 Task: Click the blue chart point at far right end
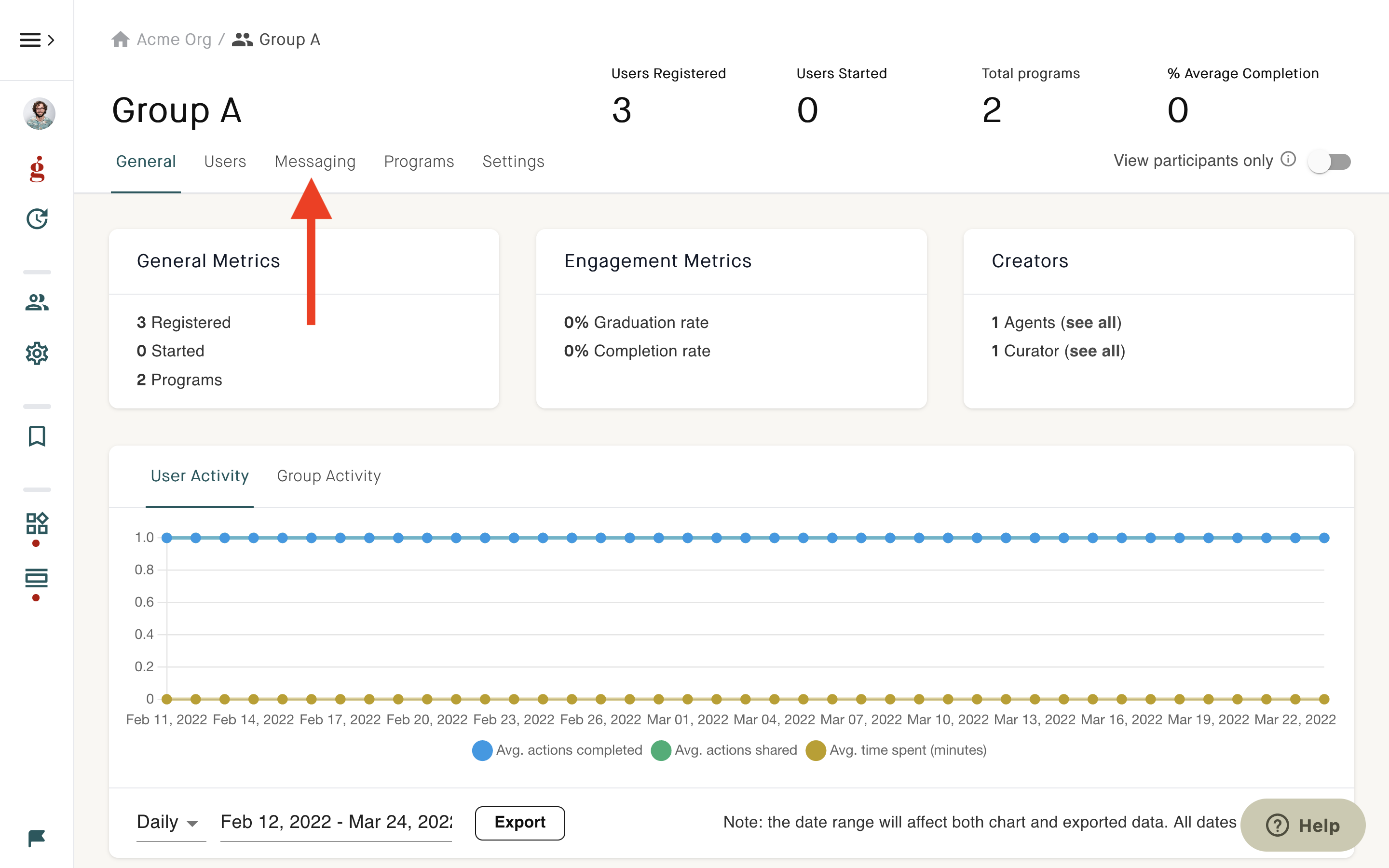(x=1324, y=538)
